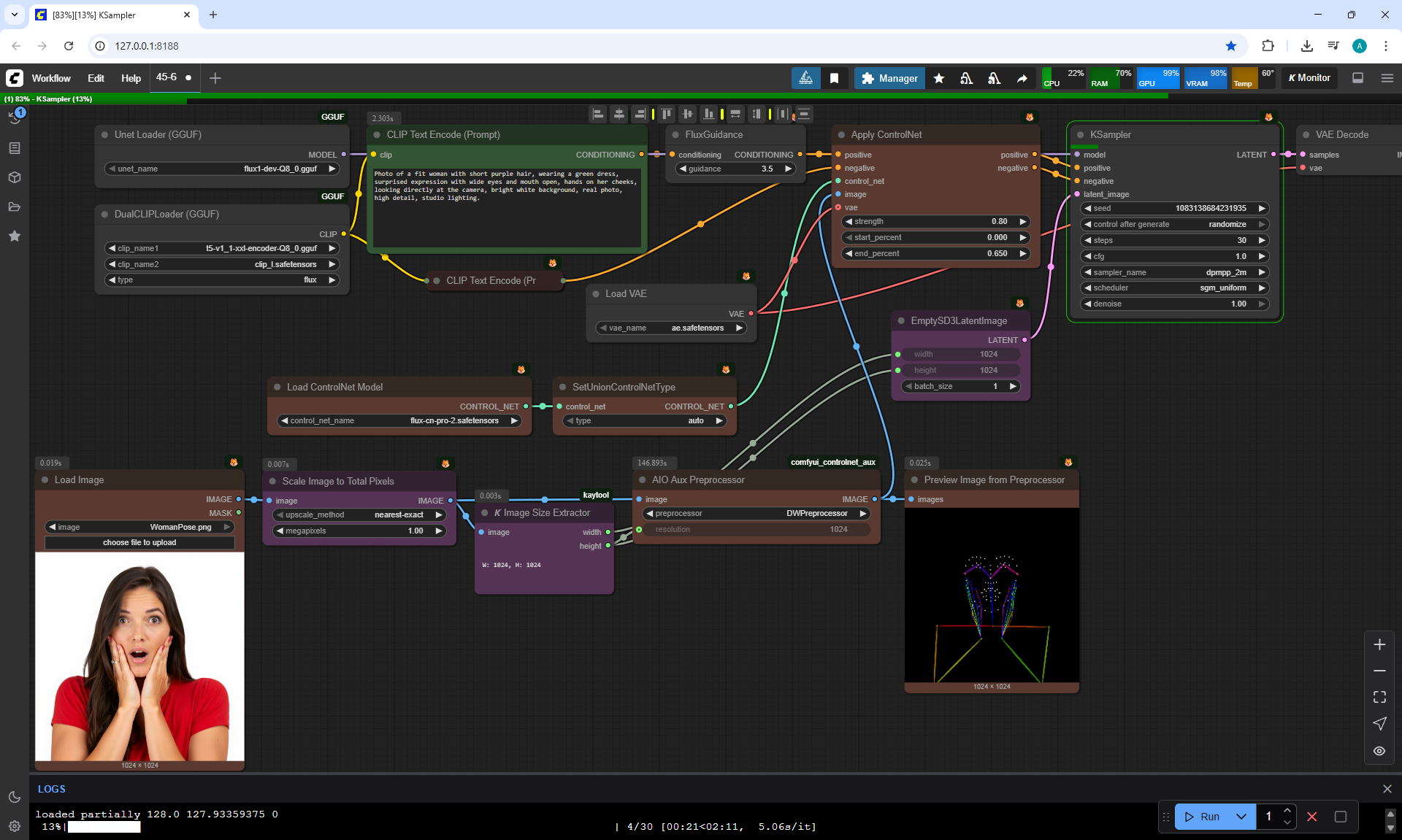
Task: Collapse the KSampler node dot
Action: 1080,135
